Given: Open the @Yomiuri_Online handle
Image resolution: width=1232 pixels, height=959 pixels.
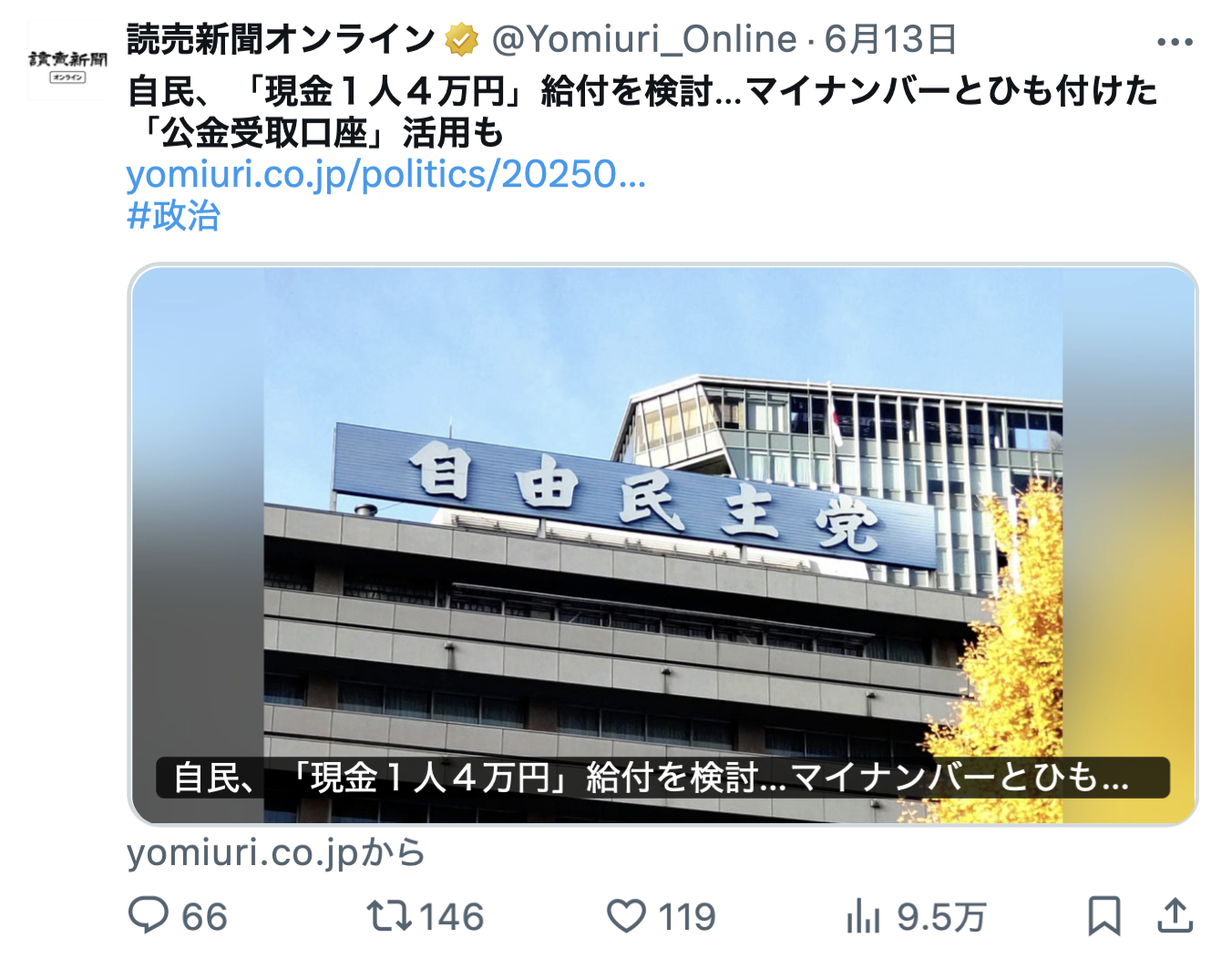Looking at the screenshot, I should click(x=644, y=39).
